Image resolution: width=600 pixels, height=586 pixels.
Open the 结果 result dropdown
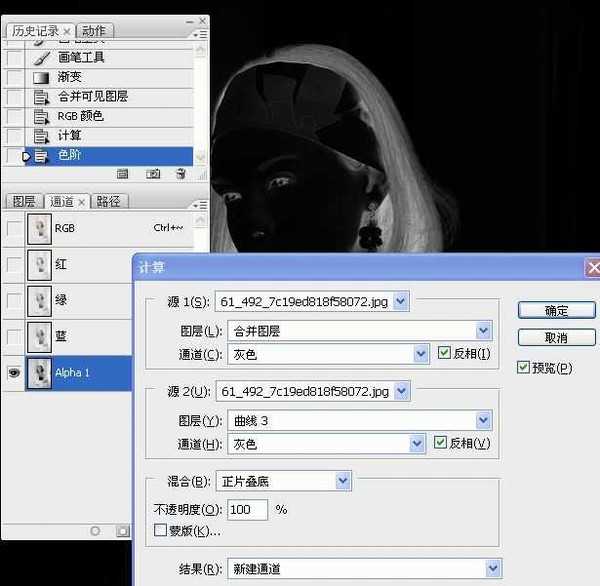click(x=493, y=569)
